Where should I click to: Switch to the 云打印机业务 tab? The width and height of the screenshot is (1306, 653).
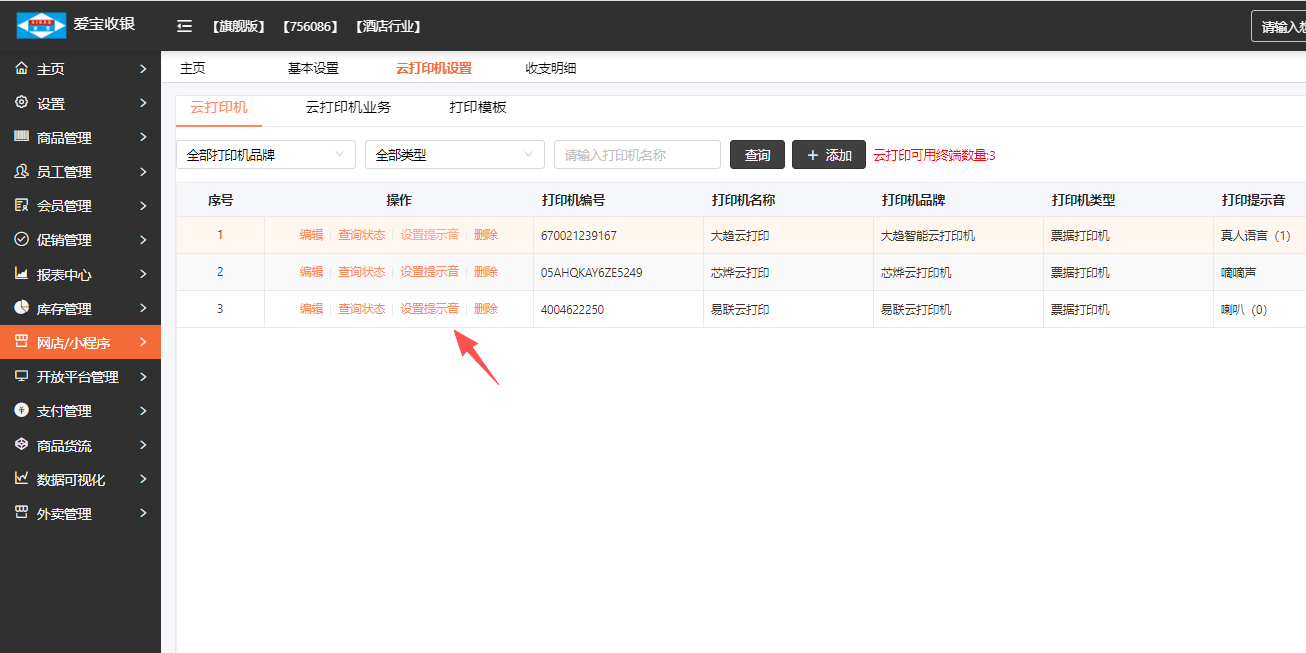[348, 107]
